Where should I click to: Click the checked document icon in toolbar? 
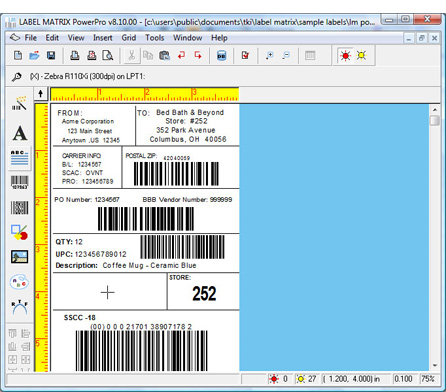[245, 55]
